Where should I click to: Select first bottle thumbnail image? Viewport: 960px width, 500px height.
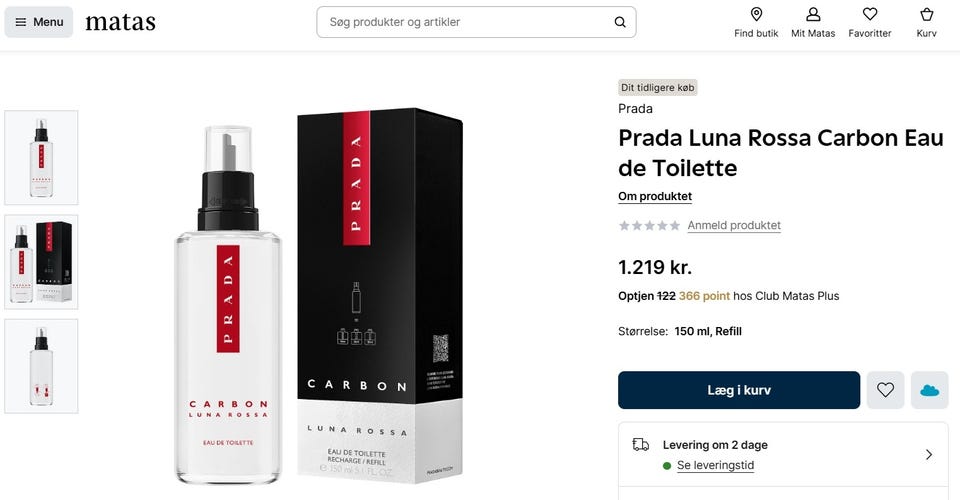click(x=42, y=158)
